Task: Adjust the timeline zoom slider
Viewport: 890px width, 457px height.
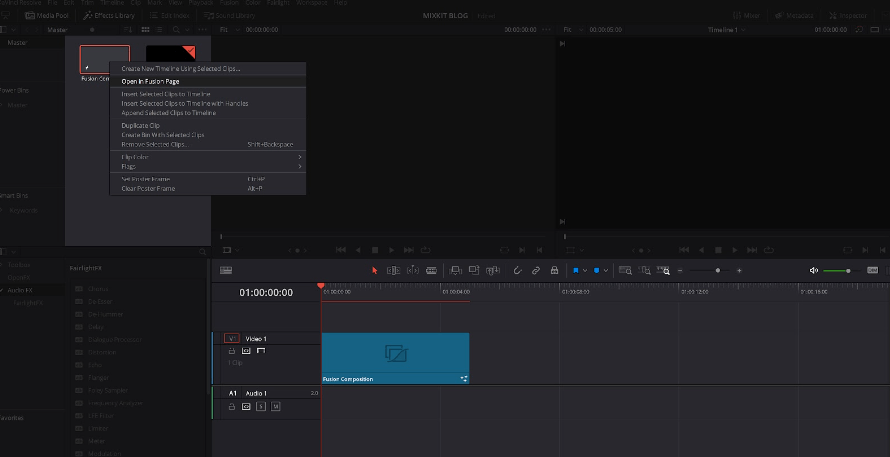Action: click(717, 270)
